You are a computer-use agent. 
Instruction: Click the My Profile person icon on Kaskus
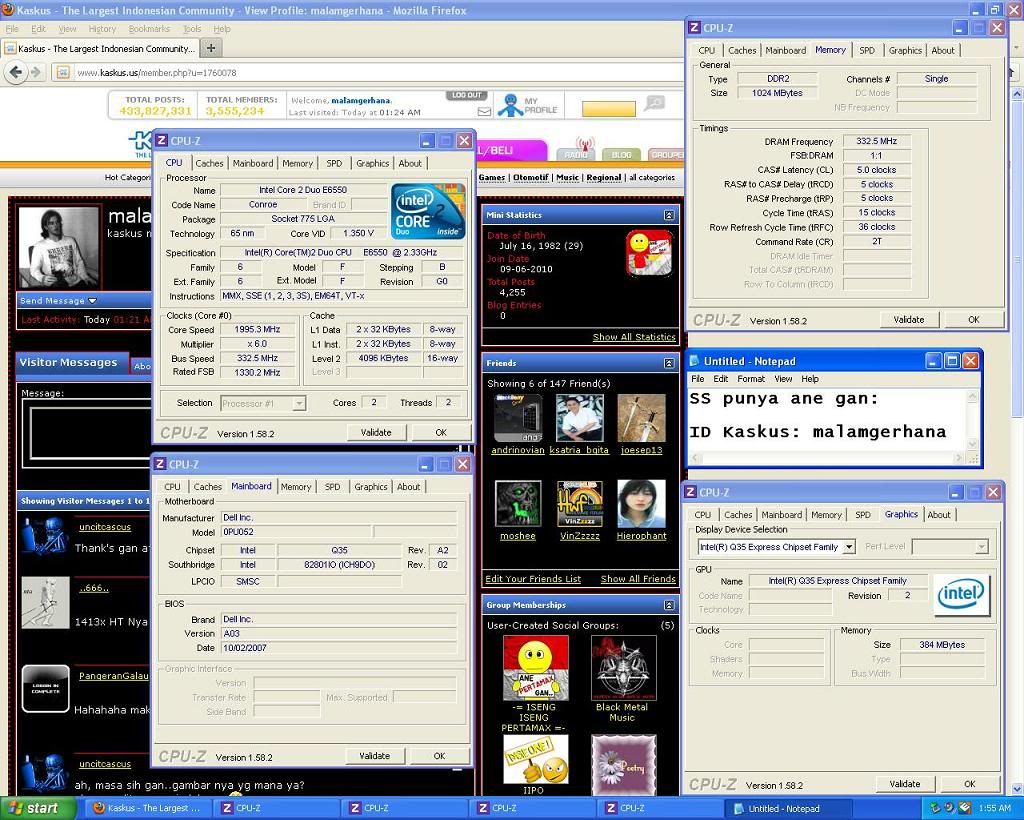click(509, 105)
